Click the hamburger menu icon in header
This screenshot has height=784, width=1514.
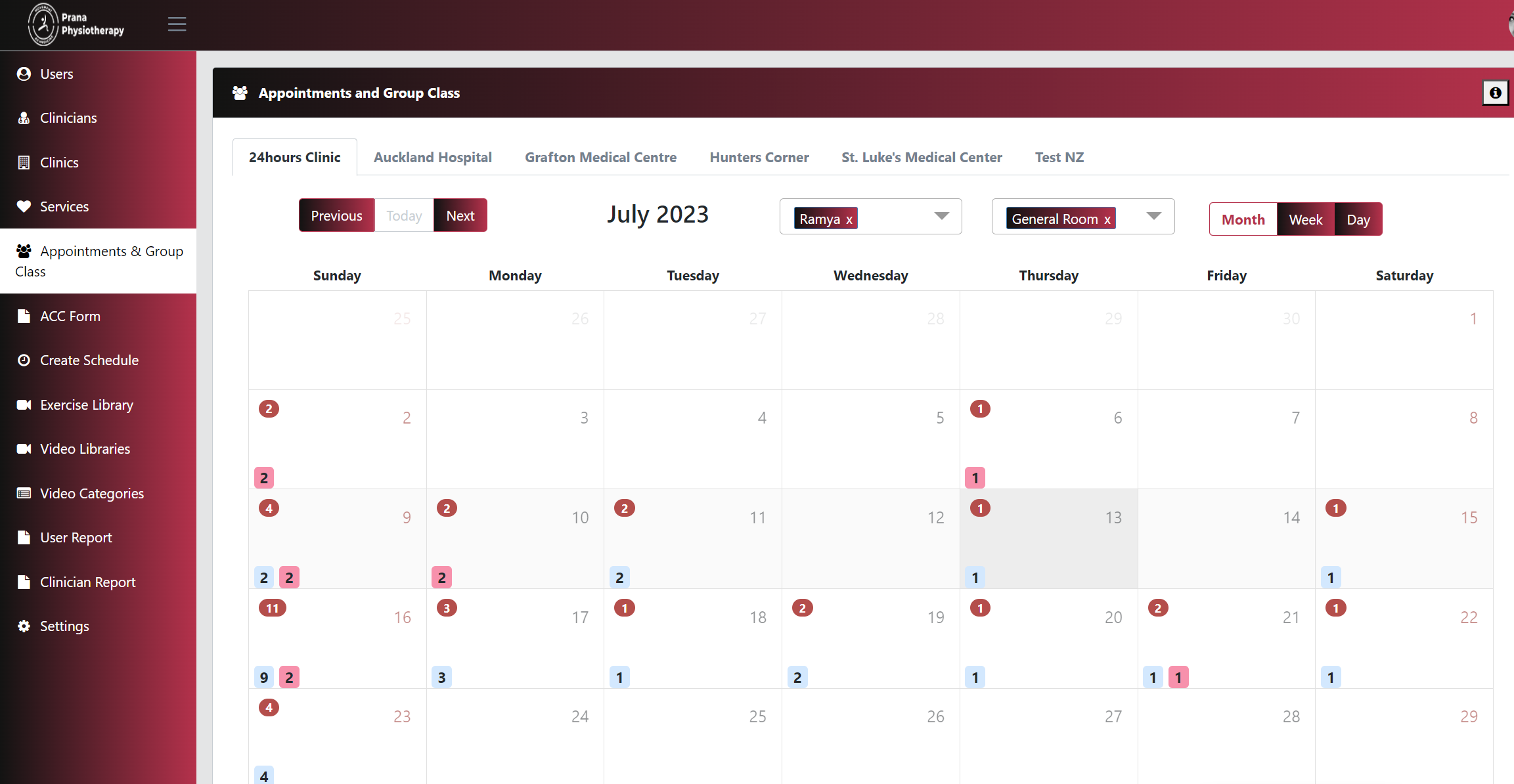(177, 24)
